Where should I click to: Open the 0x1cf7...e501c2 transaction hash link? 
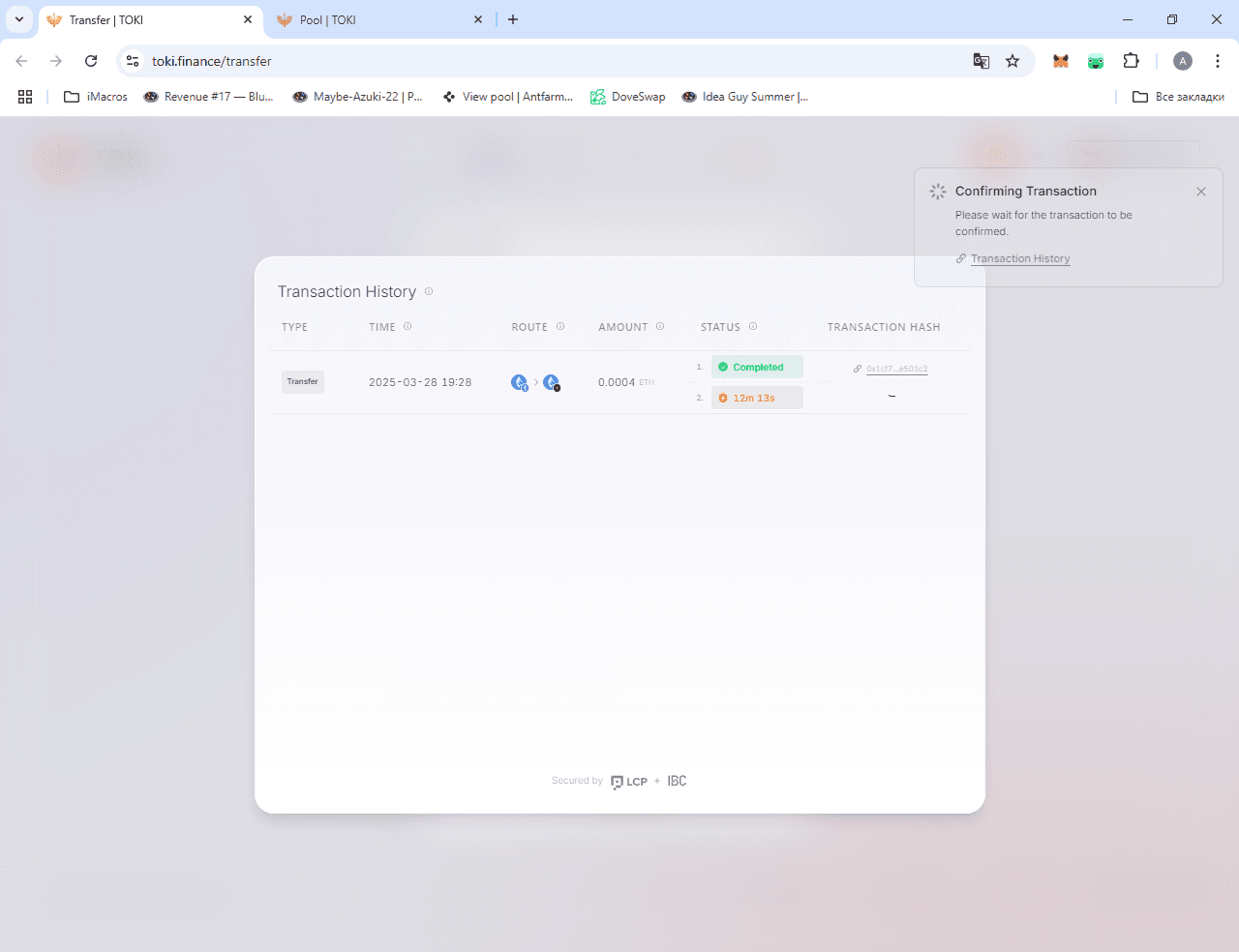896,369
